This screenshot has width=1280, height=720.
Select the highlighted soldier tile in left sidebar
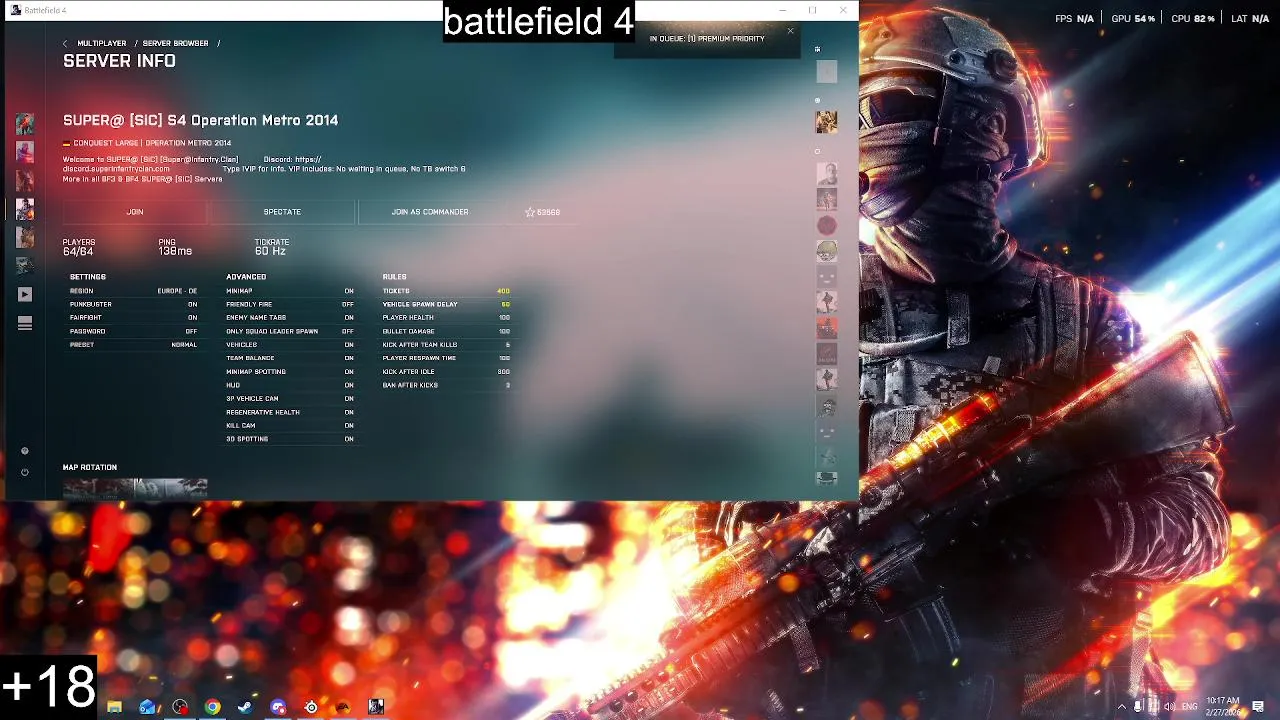[25, 209]
